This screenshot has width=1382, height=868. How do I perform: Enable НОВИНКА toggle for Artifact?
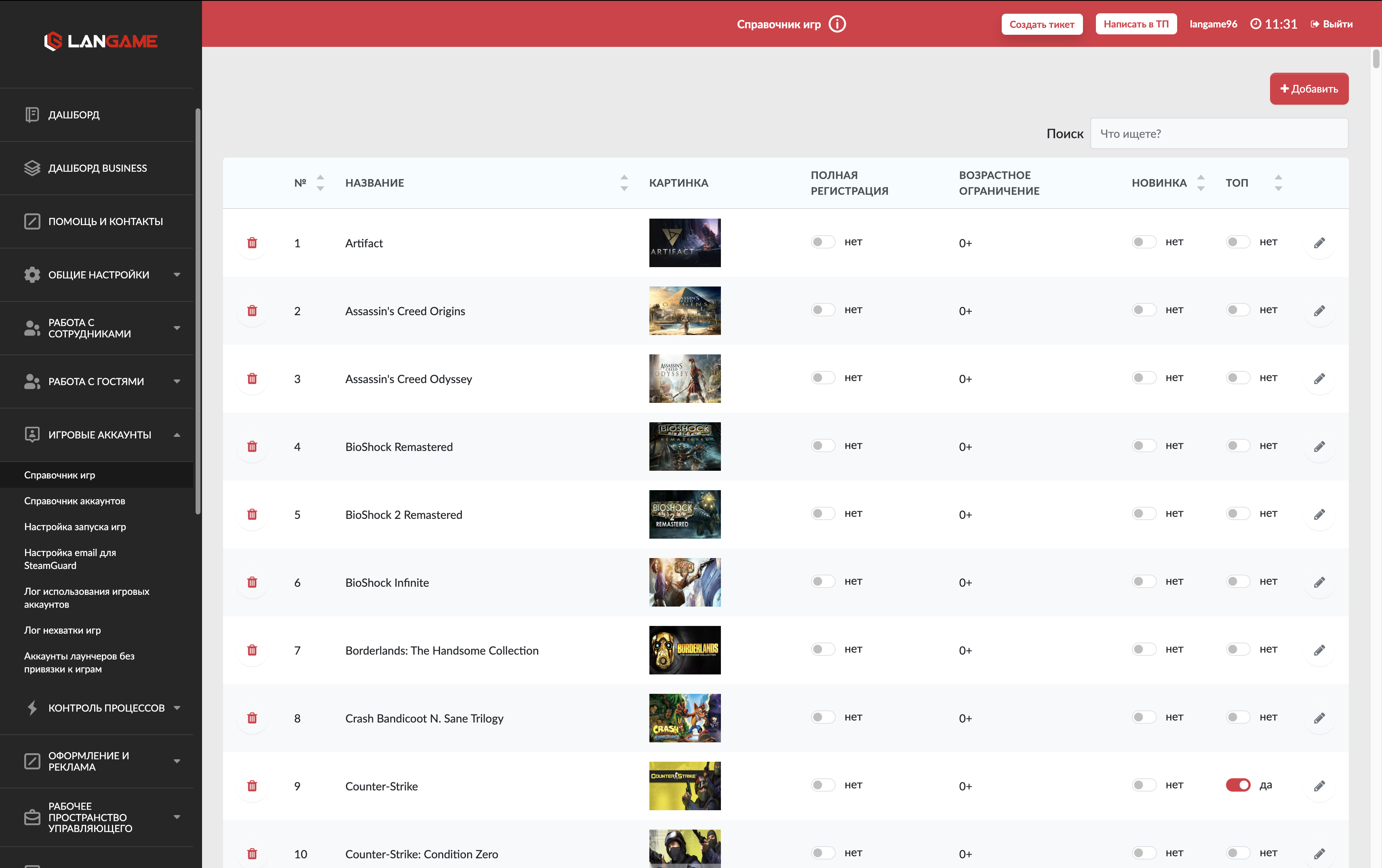click(1143, 242)
